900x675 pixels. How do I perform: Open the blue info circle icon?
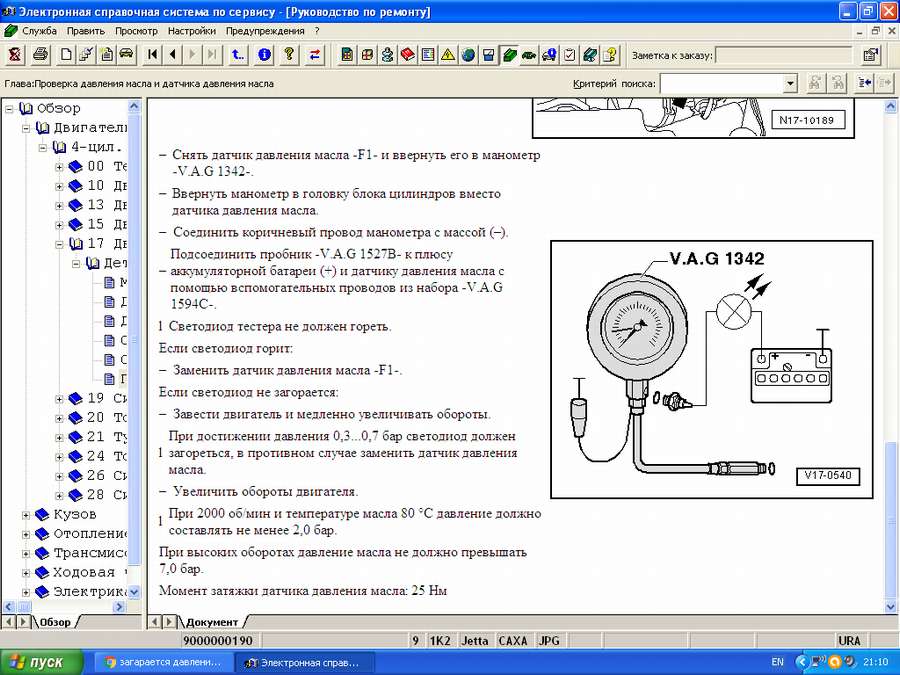[264, 55]
